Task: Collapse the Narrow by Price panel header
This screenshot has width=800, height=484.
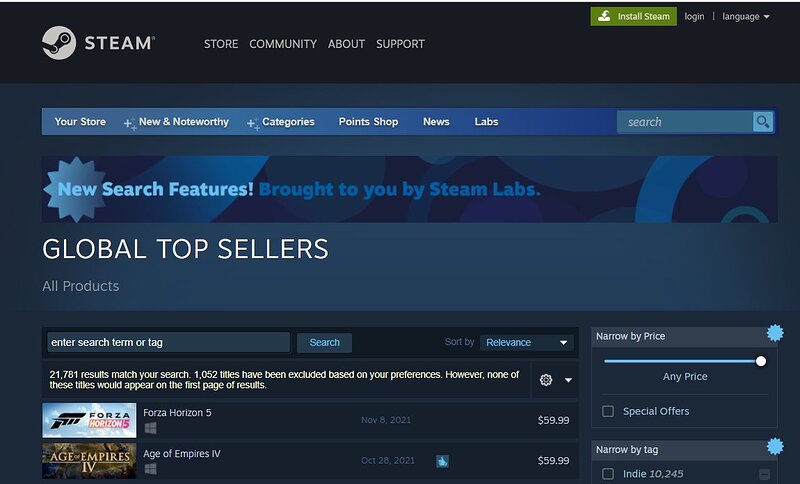Action: (684, 337)
